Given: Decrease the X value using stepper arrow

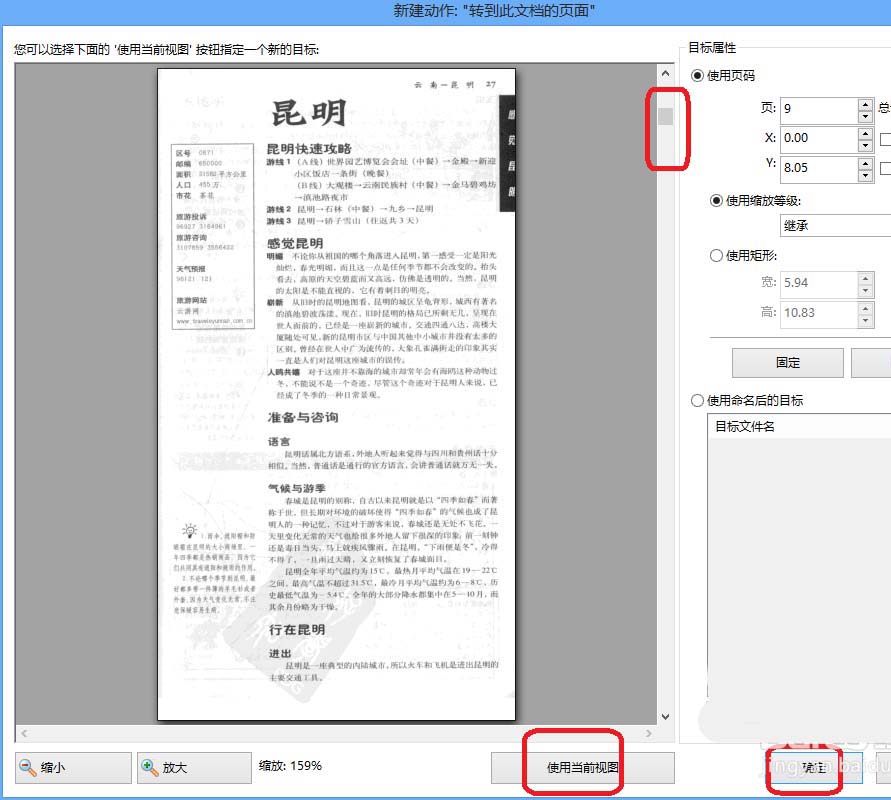Looking at the screenshot, I should [864, 146].
